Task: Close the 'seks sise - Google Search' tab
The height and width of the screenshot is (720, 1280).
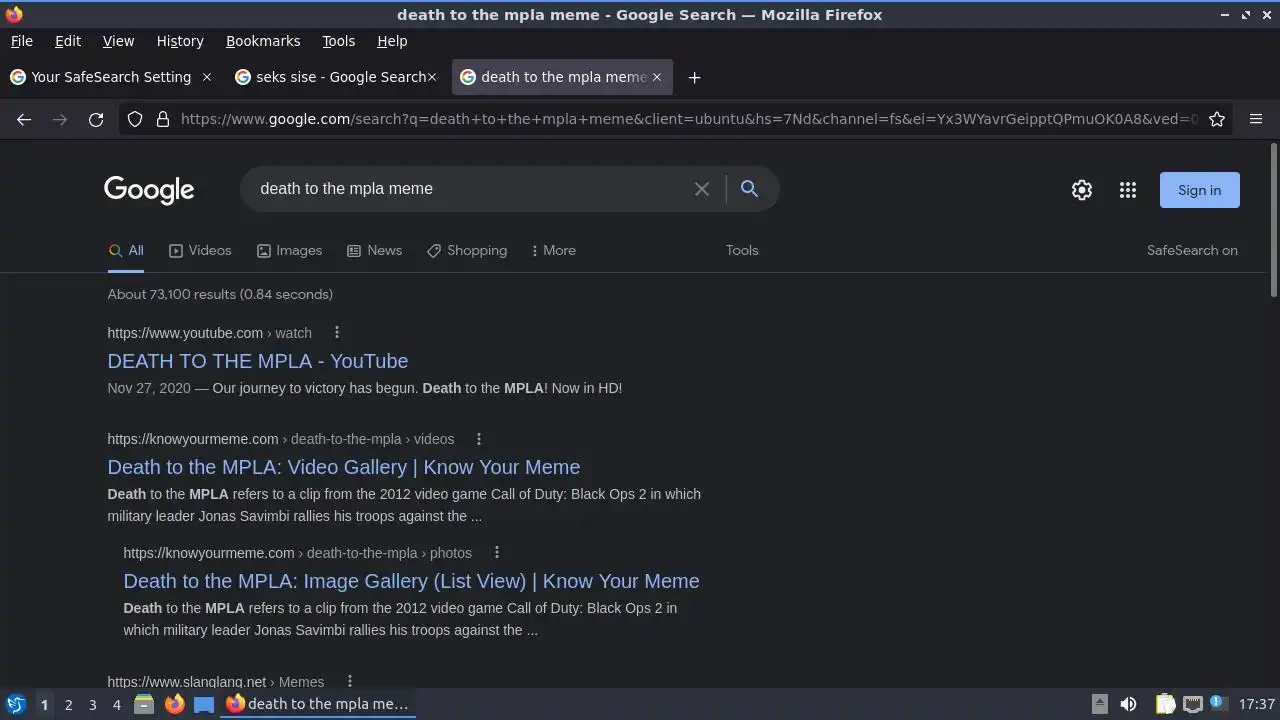Action: pos(432,77)
